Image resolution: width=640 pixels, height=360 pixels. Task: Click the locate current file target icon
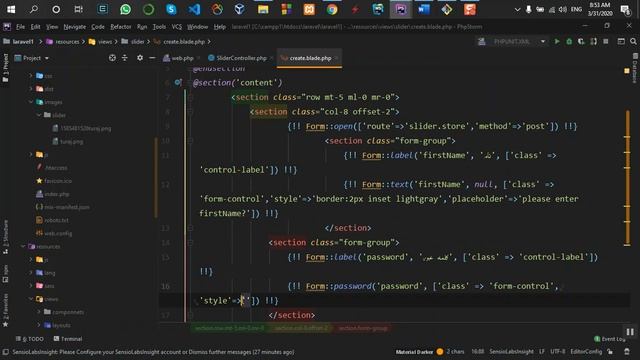pos(112,58)
